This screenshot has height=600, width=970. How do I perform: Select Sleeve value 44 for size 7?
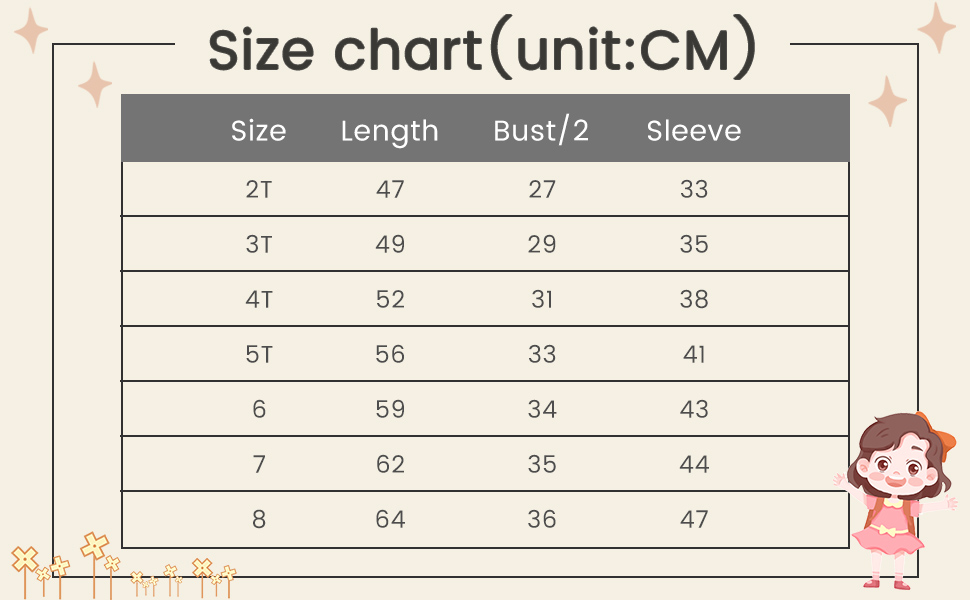pos(694,464)
